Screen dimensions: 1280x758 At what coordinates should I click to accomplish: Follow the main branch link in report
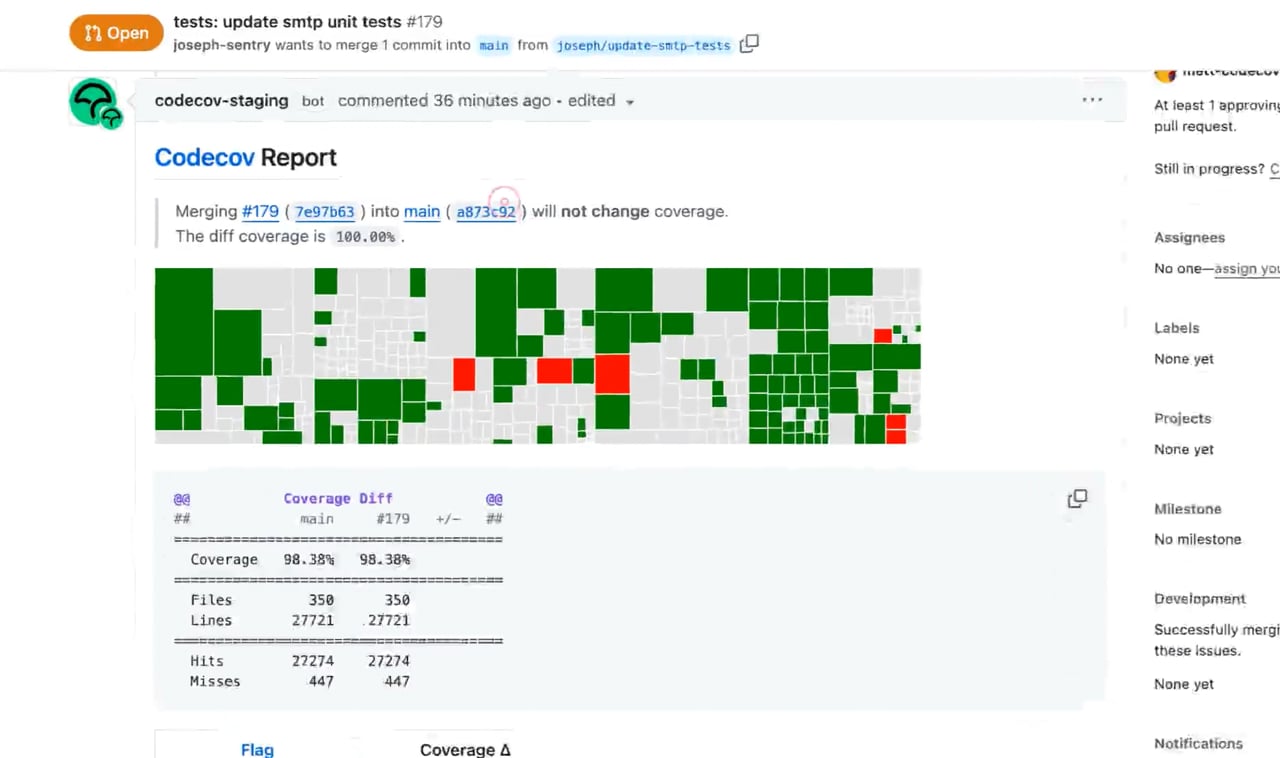click(x=422, y=211)
